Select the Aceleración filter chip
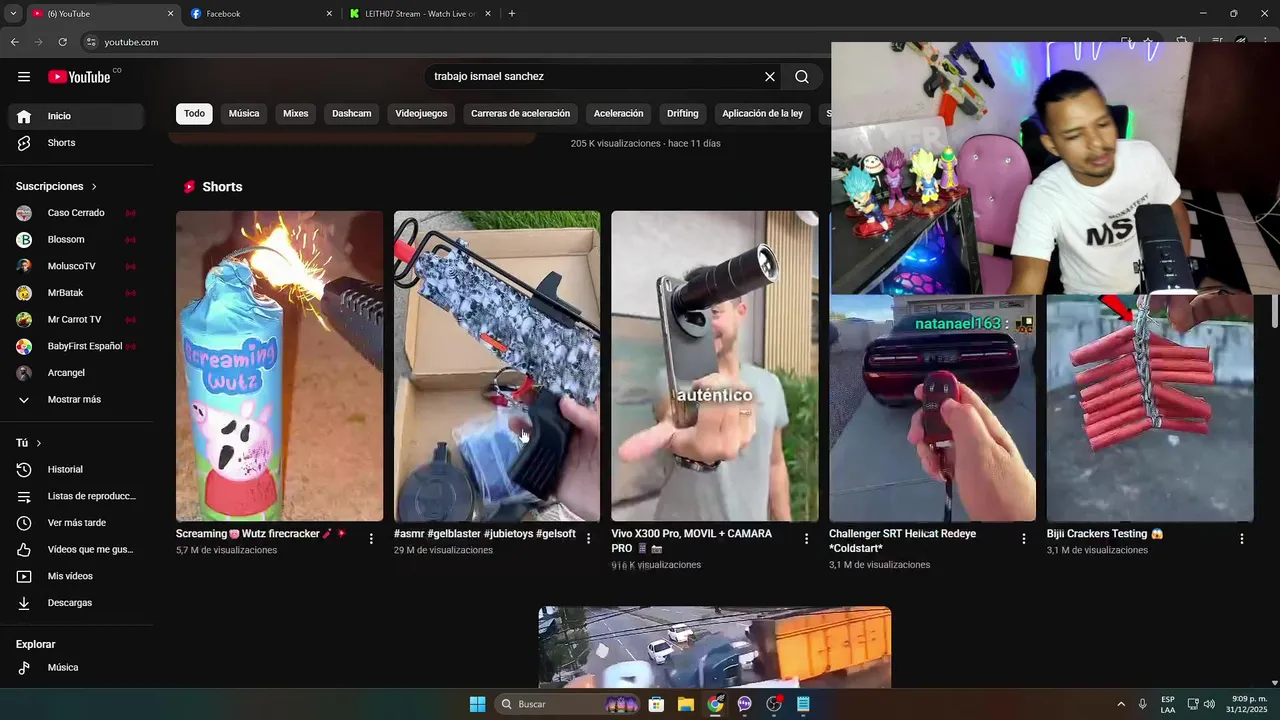Image resolution: width=1280 pixels, height=720 pixels. coord(618,114)
